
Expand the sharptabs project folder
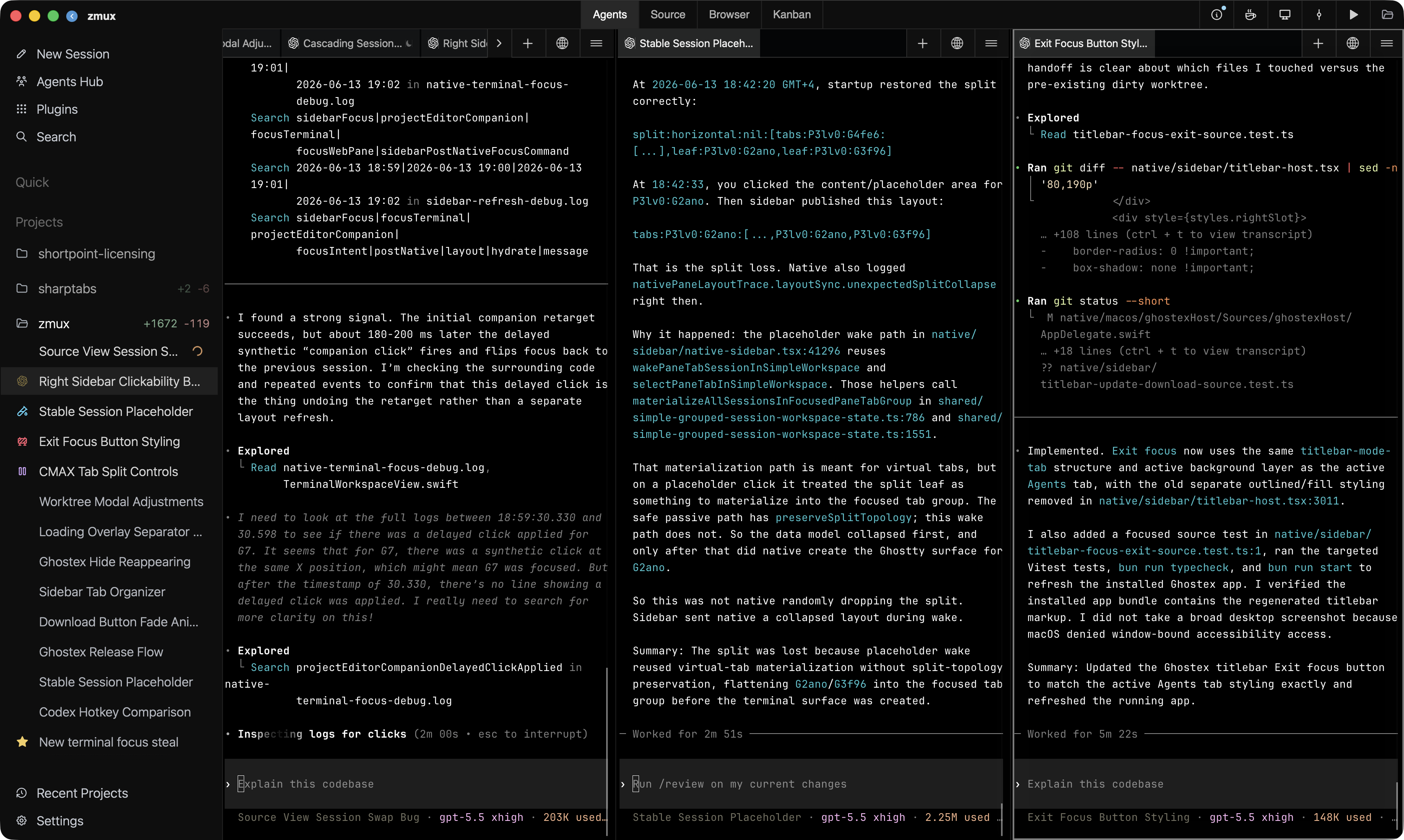pyautogui.click(x=22, y=288)
